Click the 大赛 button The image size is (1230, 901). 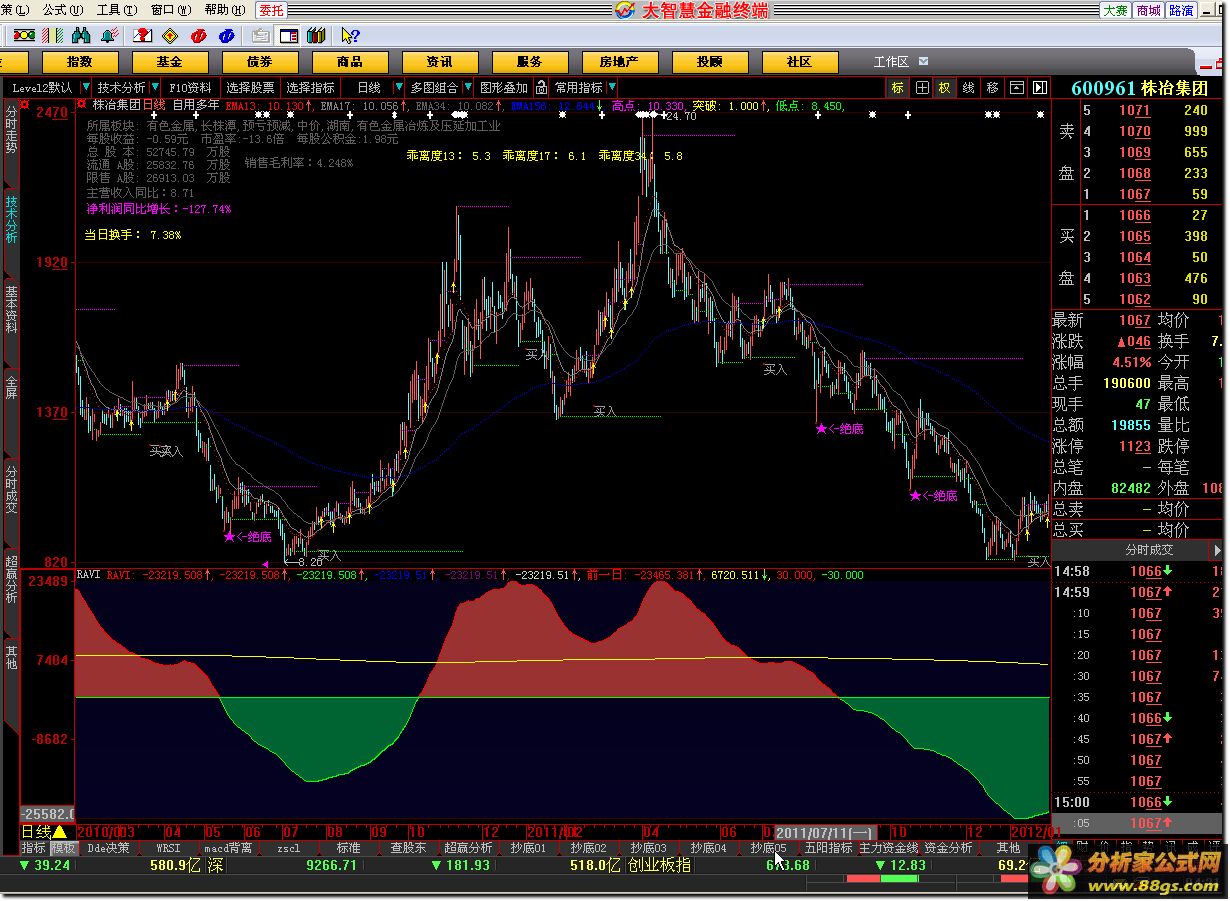pos(1115,10)
